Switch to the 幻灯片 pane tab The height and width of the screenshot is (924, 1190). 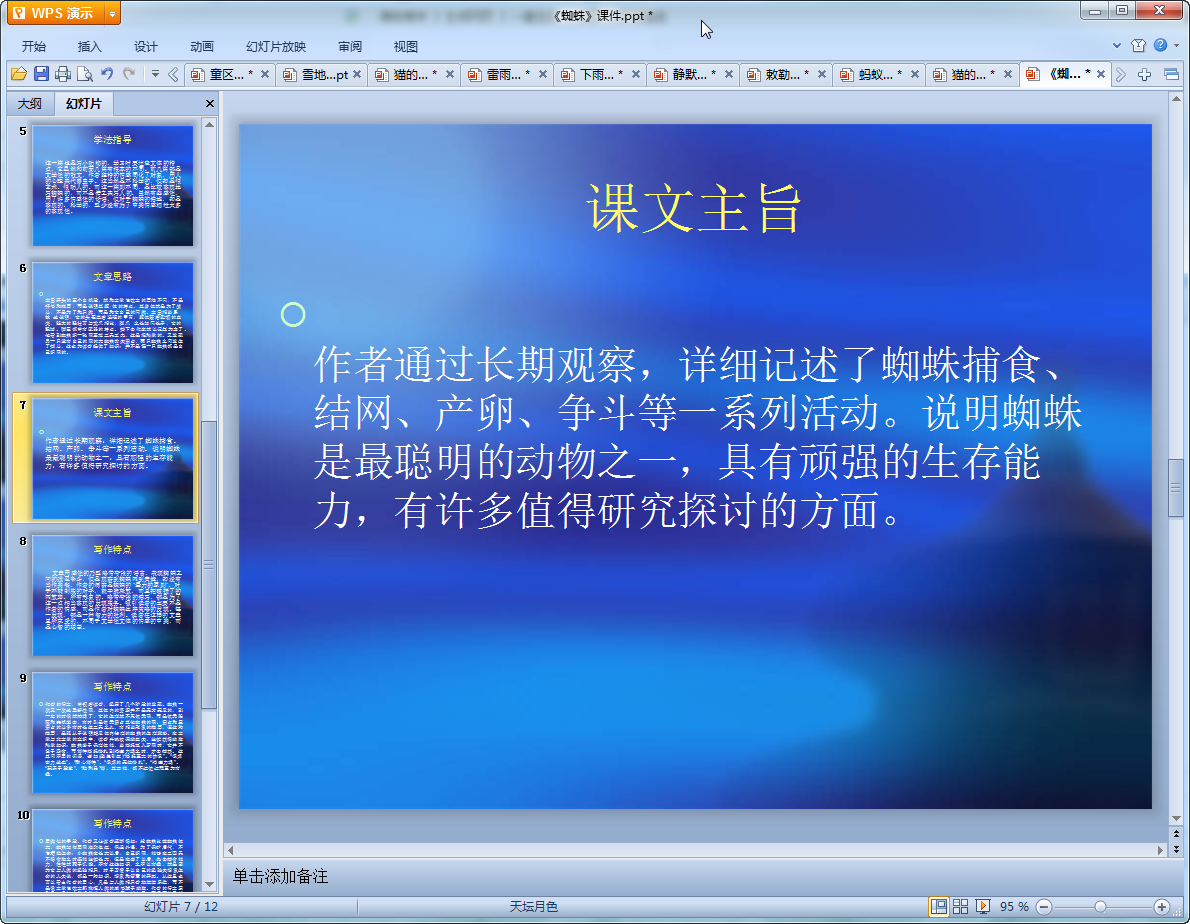[x=83, y=103]
